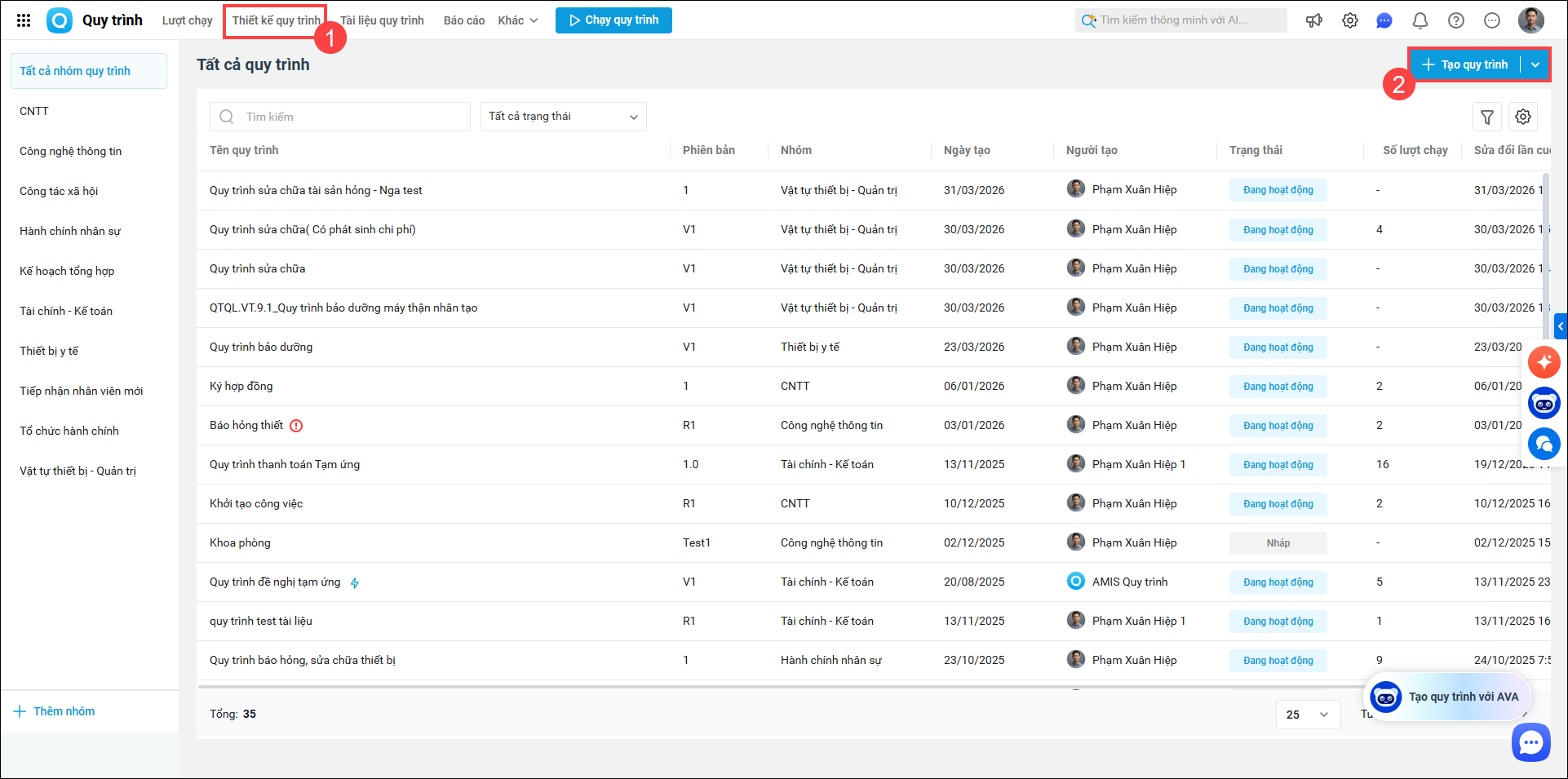Change page size dropdown showing 25

point(1308,715)
